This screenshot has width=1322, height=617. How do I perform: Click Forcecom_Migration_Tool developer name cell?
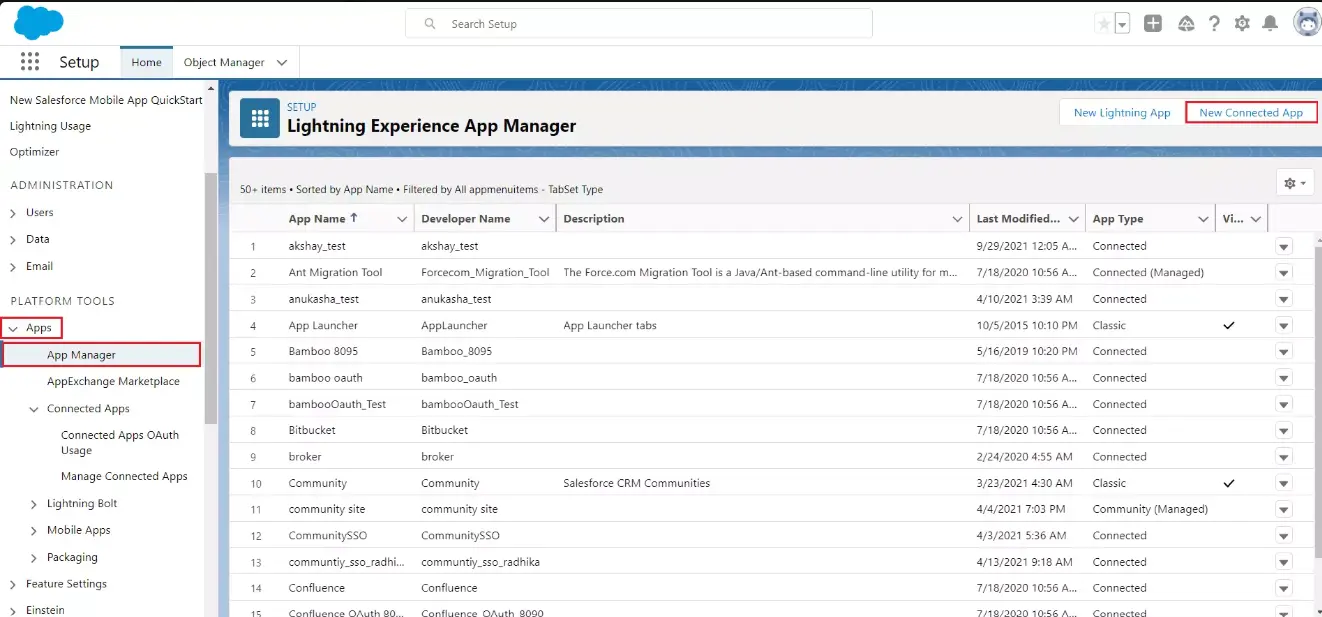click(x=485, y=272)
